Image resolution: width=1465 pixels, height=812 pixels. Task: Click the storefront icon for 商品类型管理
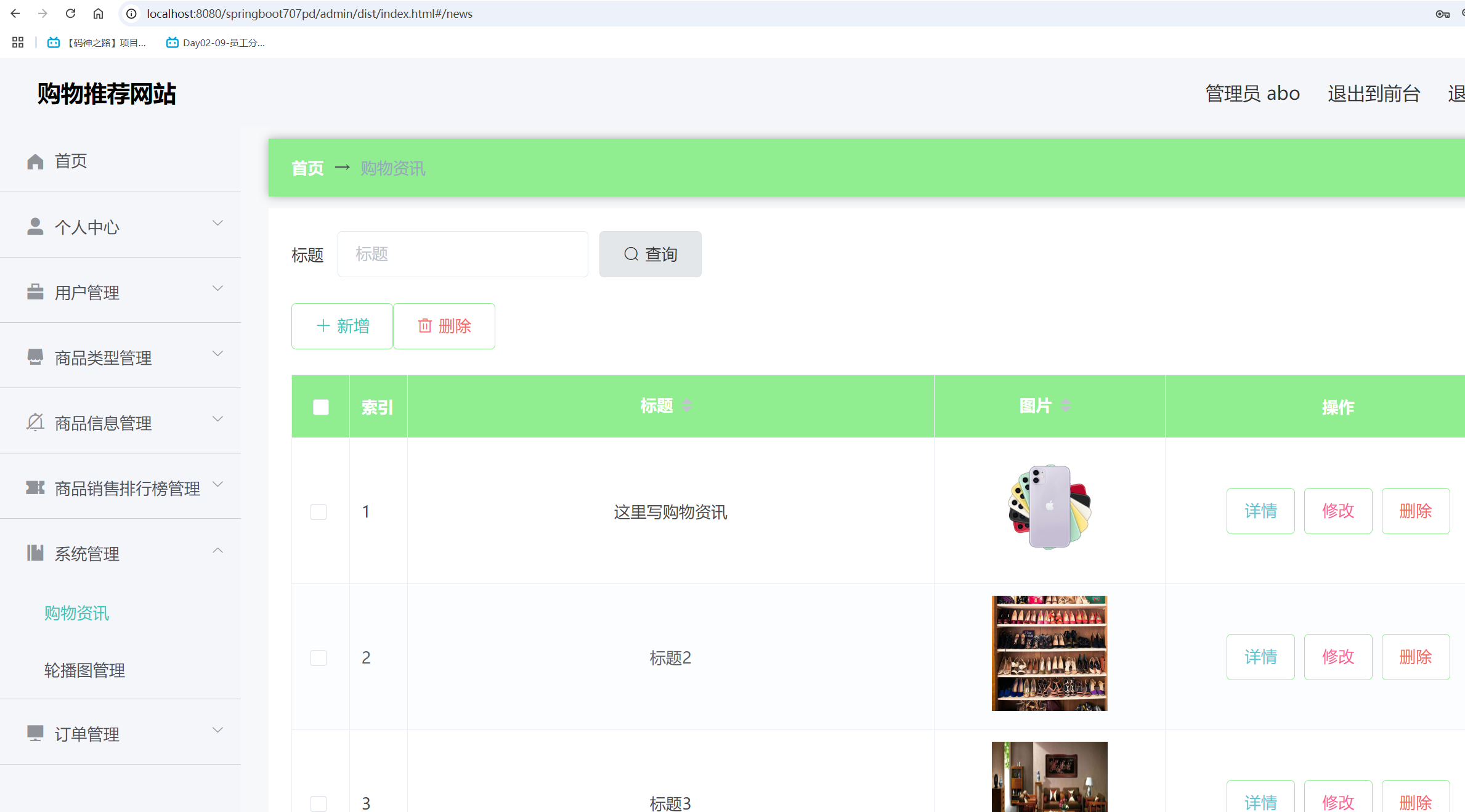35,357
